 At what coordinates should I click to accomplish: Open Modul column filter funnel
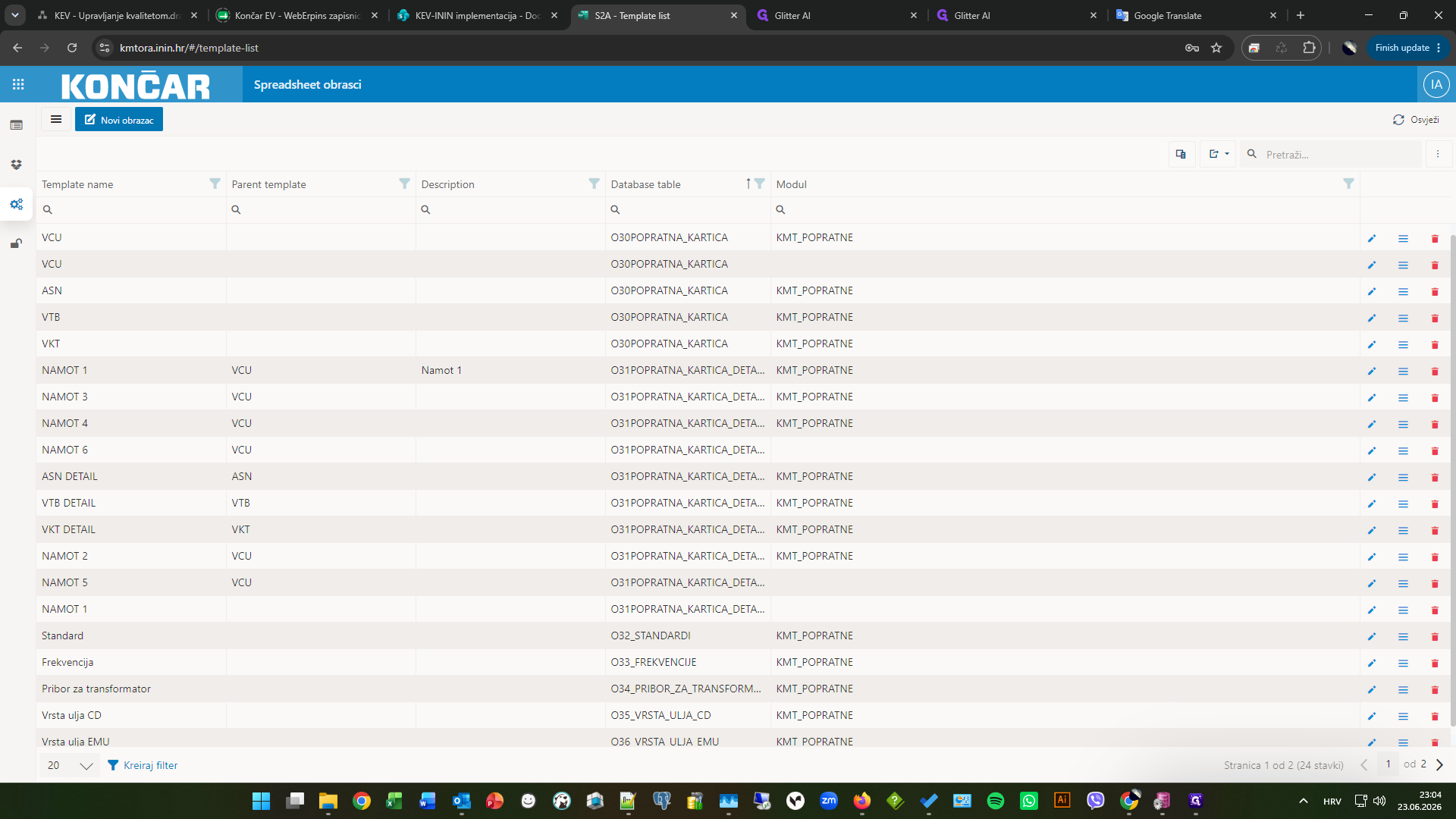coord(1348,184)
